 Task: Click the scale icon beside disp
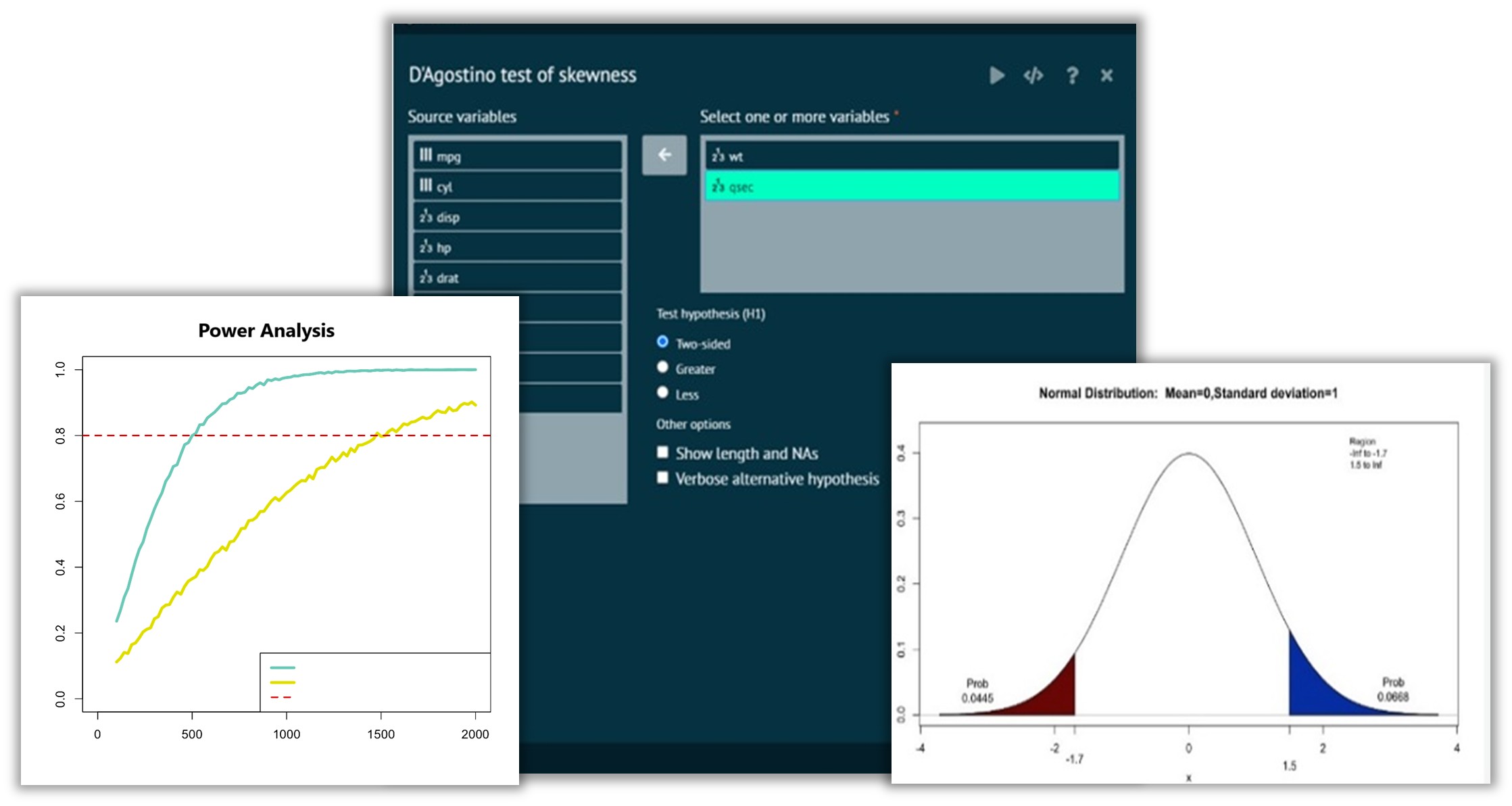(426, 217)
